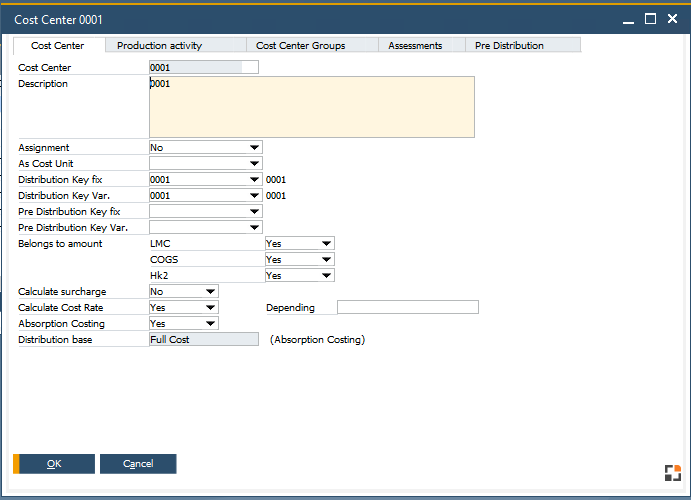Click the Cancel button
Viewport: 691px width, 500px height.
(x=138, y=464)
